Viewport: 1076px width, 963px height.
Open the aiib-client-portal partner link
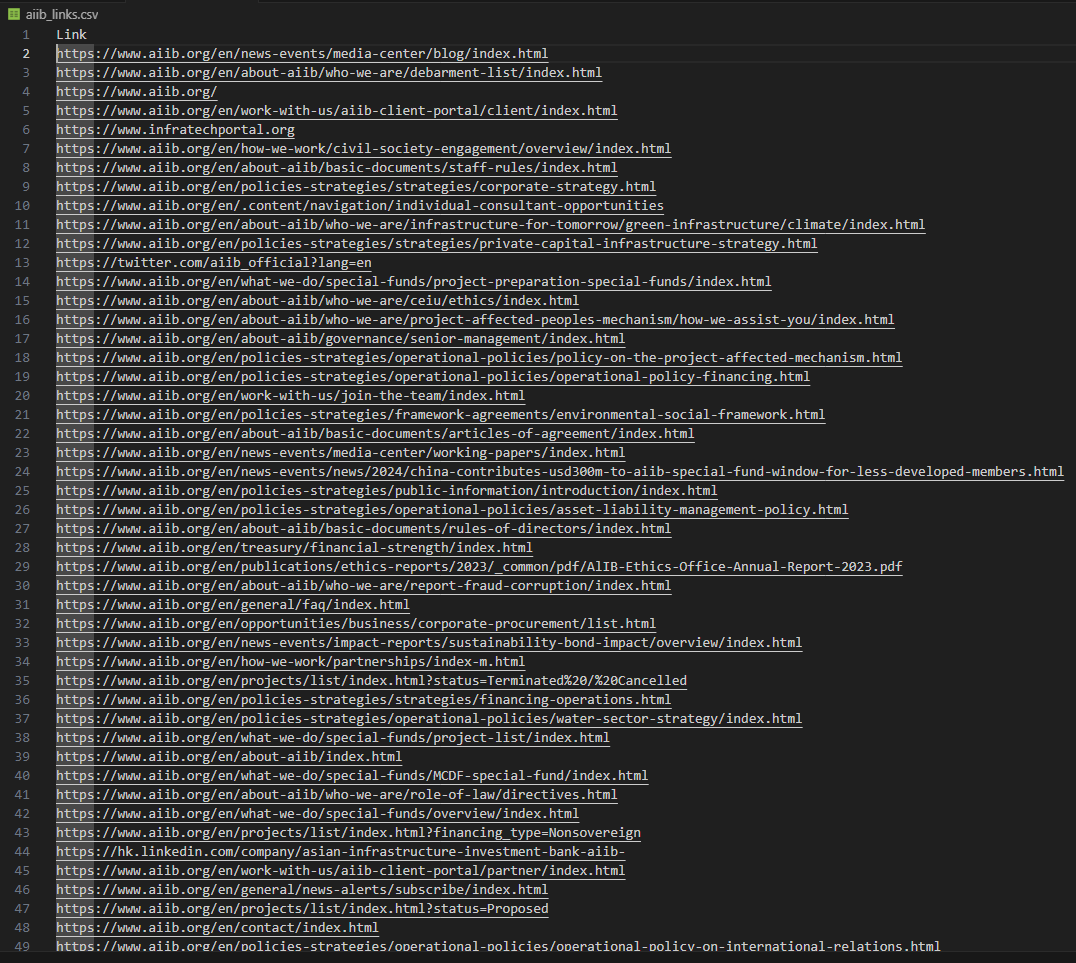pos(340,871)
